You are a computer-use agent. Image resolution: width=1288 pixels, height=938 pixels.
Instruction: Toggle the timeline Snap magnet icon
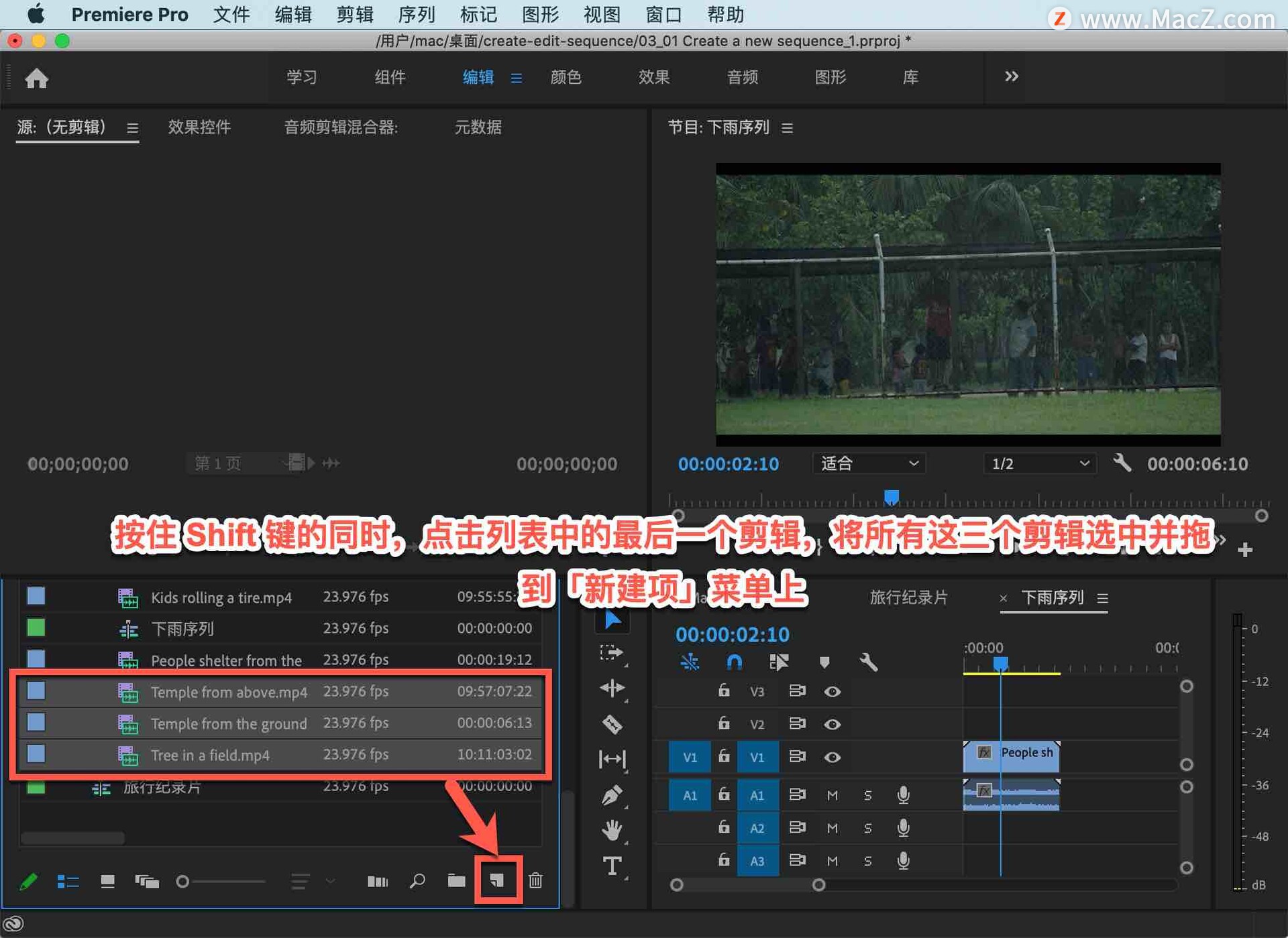click(x=734, y=662)
